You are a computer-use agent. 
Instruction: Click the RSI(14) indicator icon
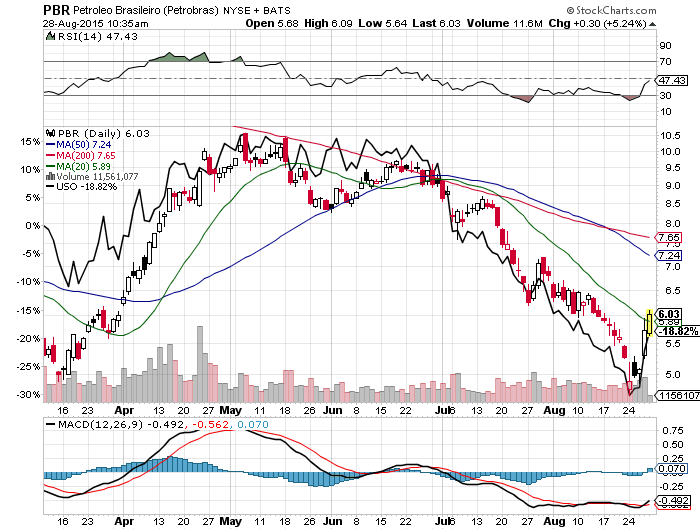(x=50, y=36)
